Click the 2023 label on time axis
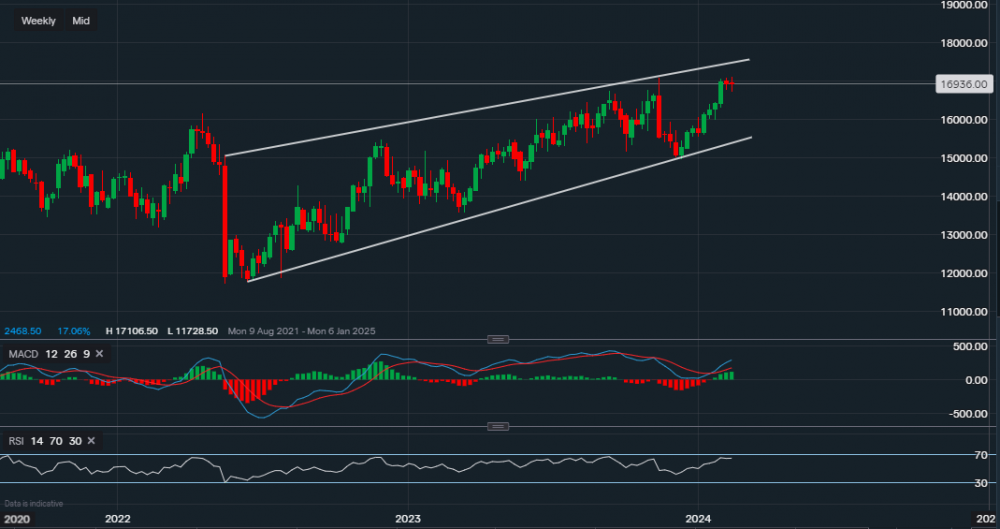The width and height of the screenshot is (1000, 529). click(407, 518)
